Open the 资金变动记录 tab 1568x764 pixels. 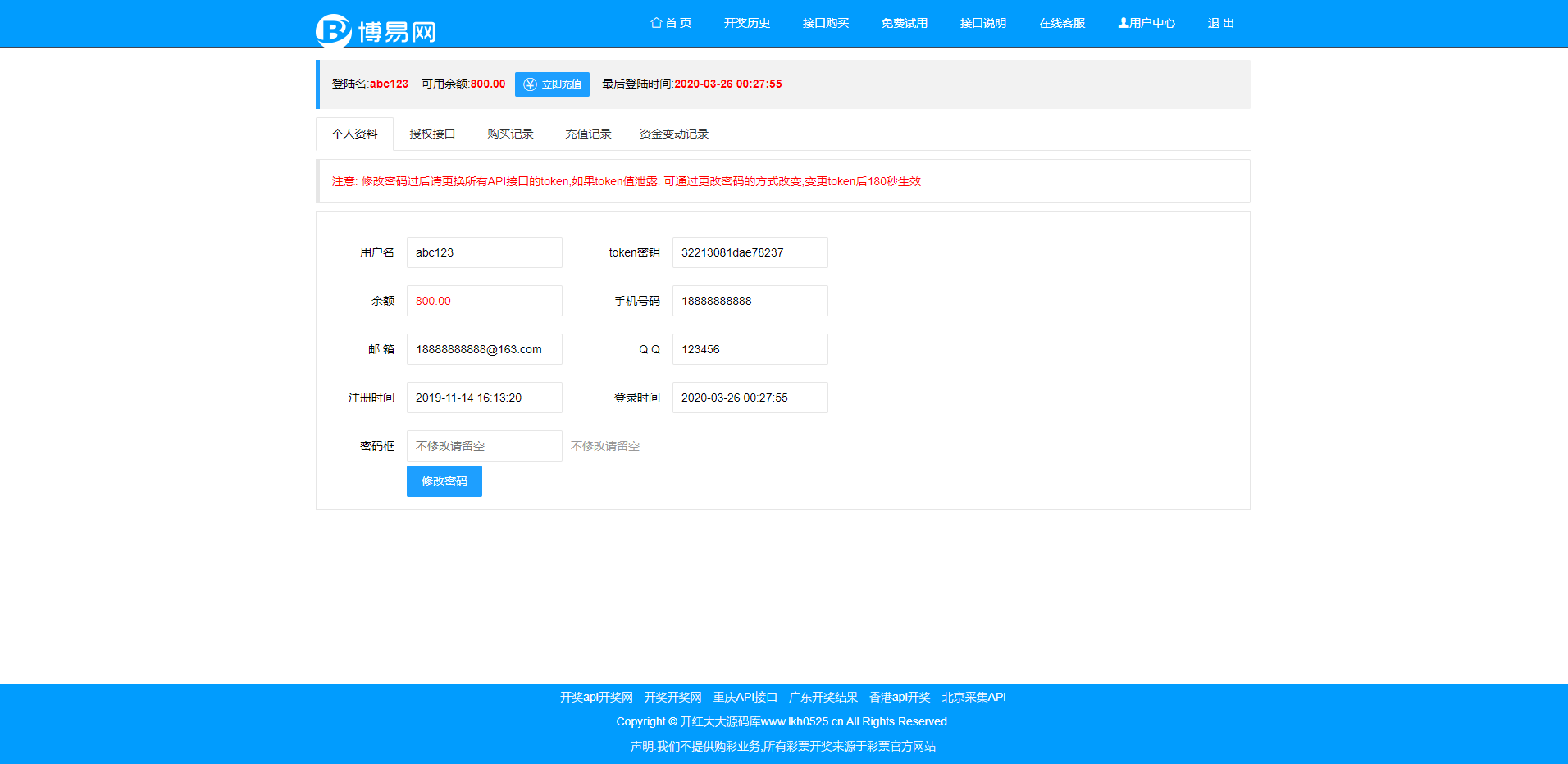pos(674,134)
